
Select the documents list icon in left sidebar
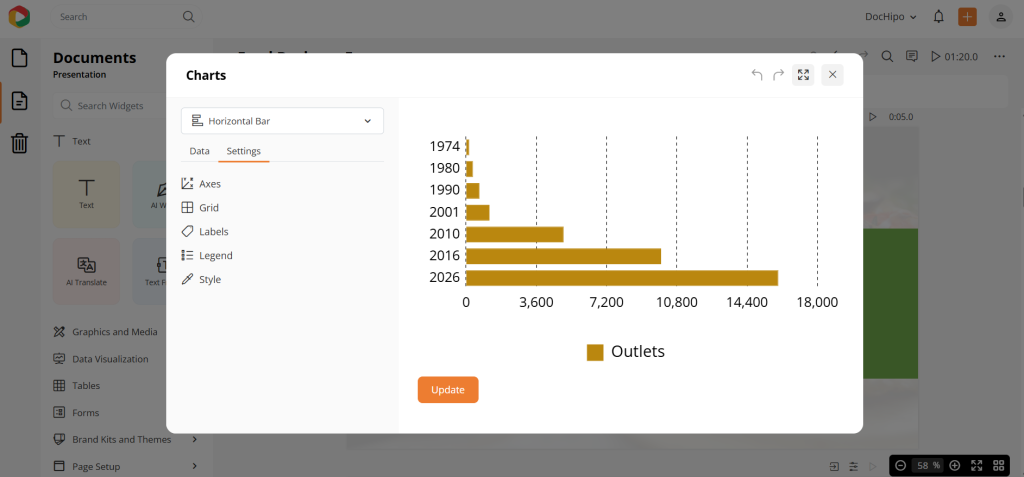coord(20,101)
